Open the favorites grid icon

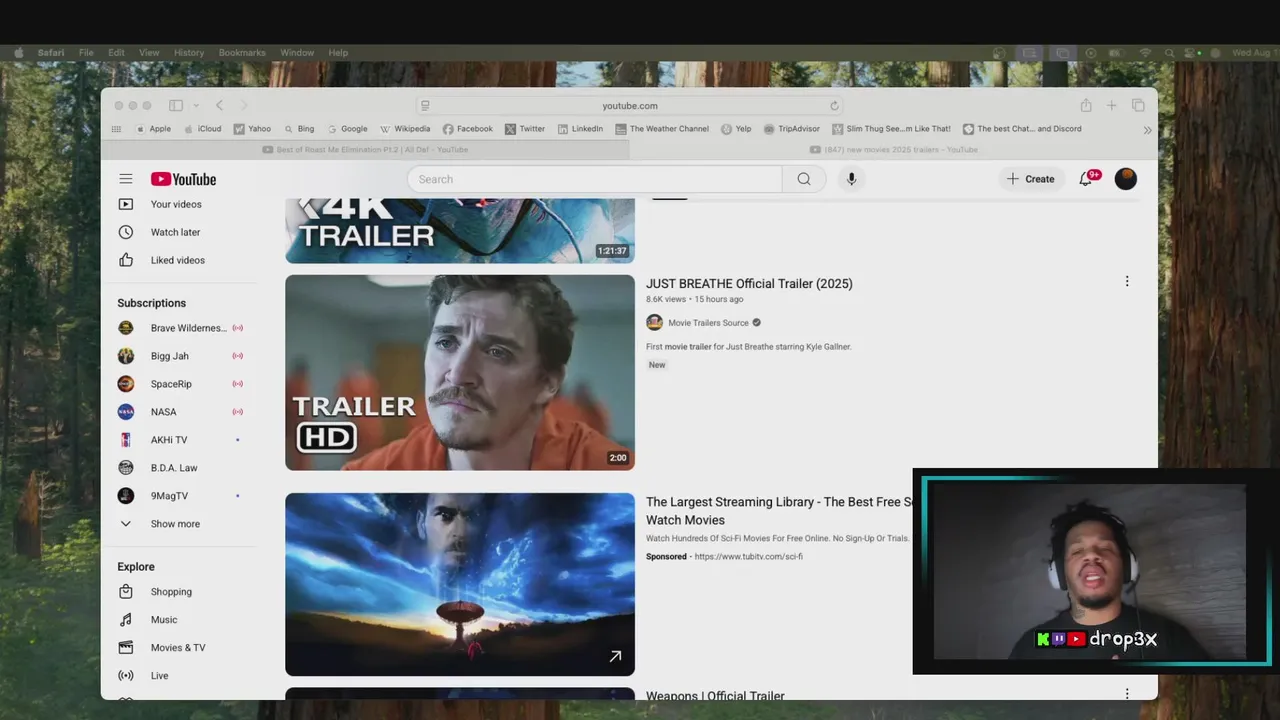tap(116, 129)
